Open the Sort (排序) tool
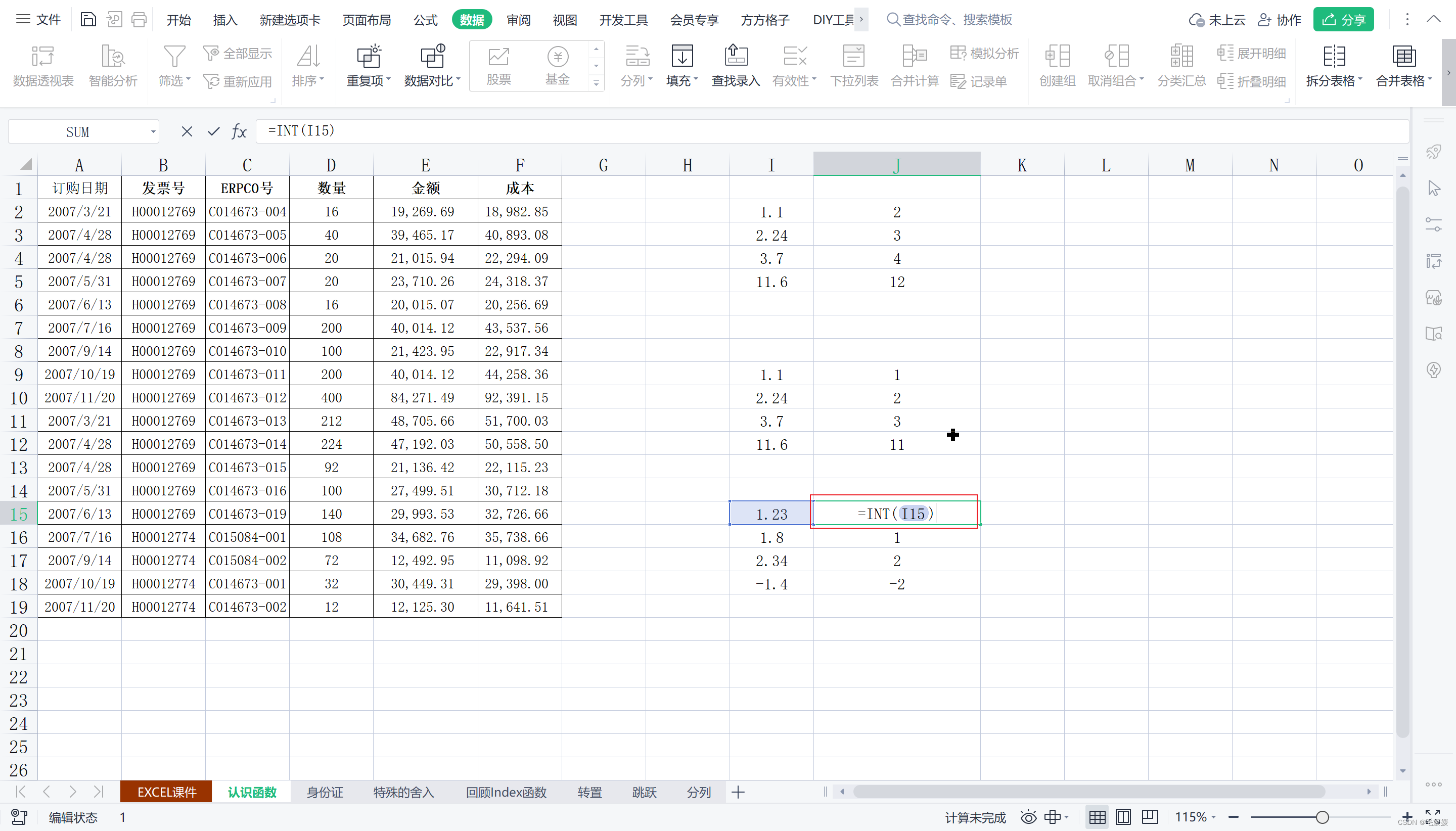This screenshot has height=831, width=1456. 308,66
